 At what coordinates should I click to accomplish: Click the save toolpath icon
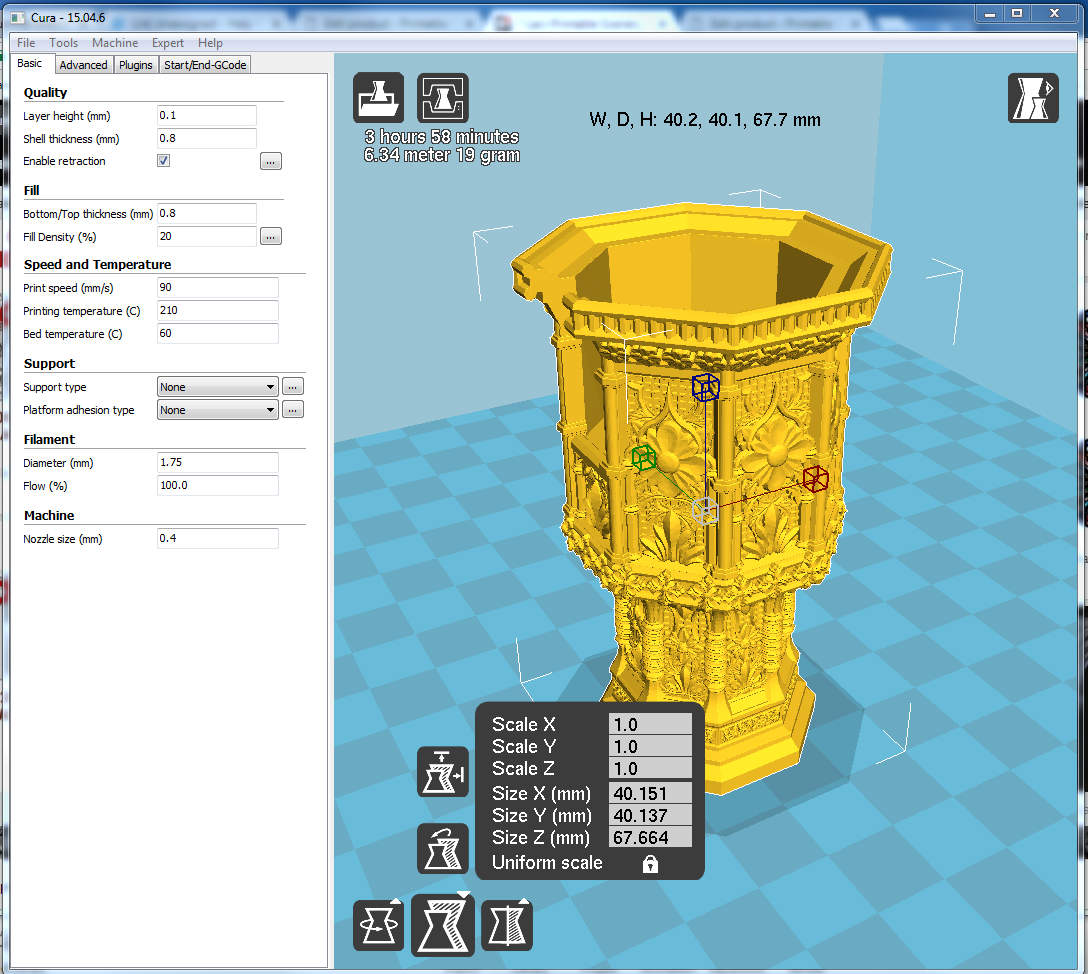tap(442, 98)
